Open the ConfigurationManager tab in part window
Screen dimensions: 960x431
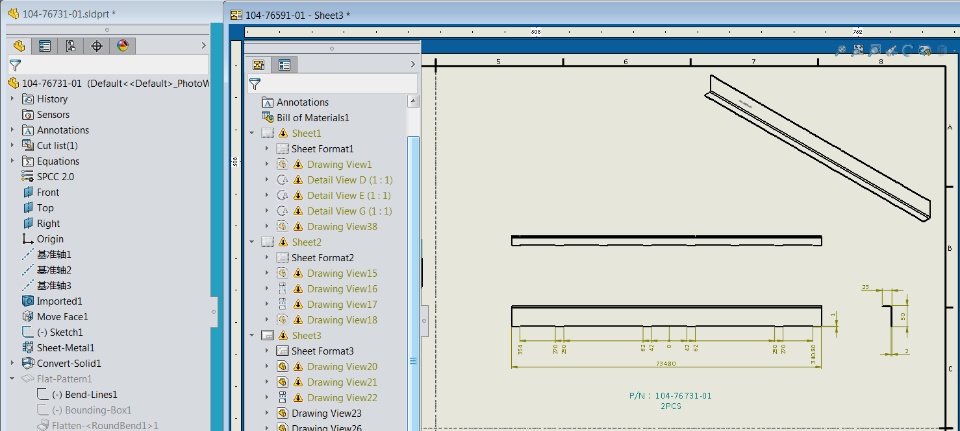70,45
